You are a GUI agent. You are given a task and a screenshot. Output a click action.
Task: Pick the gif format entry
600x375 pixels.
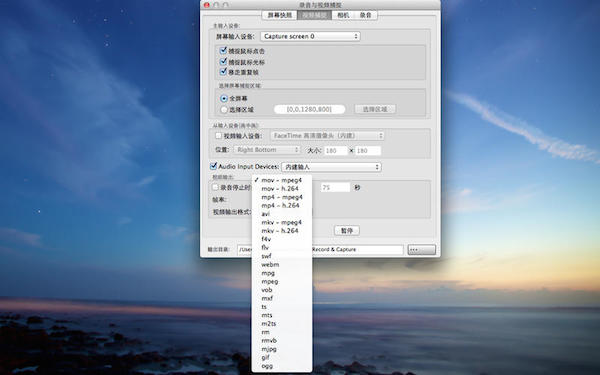tap(282, 357)
